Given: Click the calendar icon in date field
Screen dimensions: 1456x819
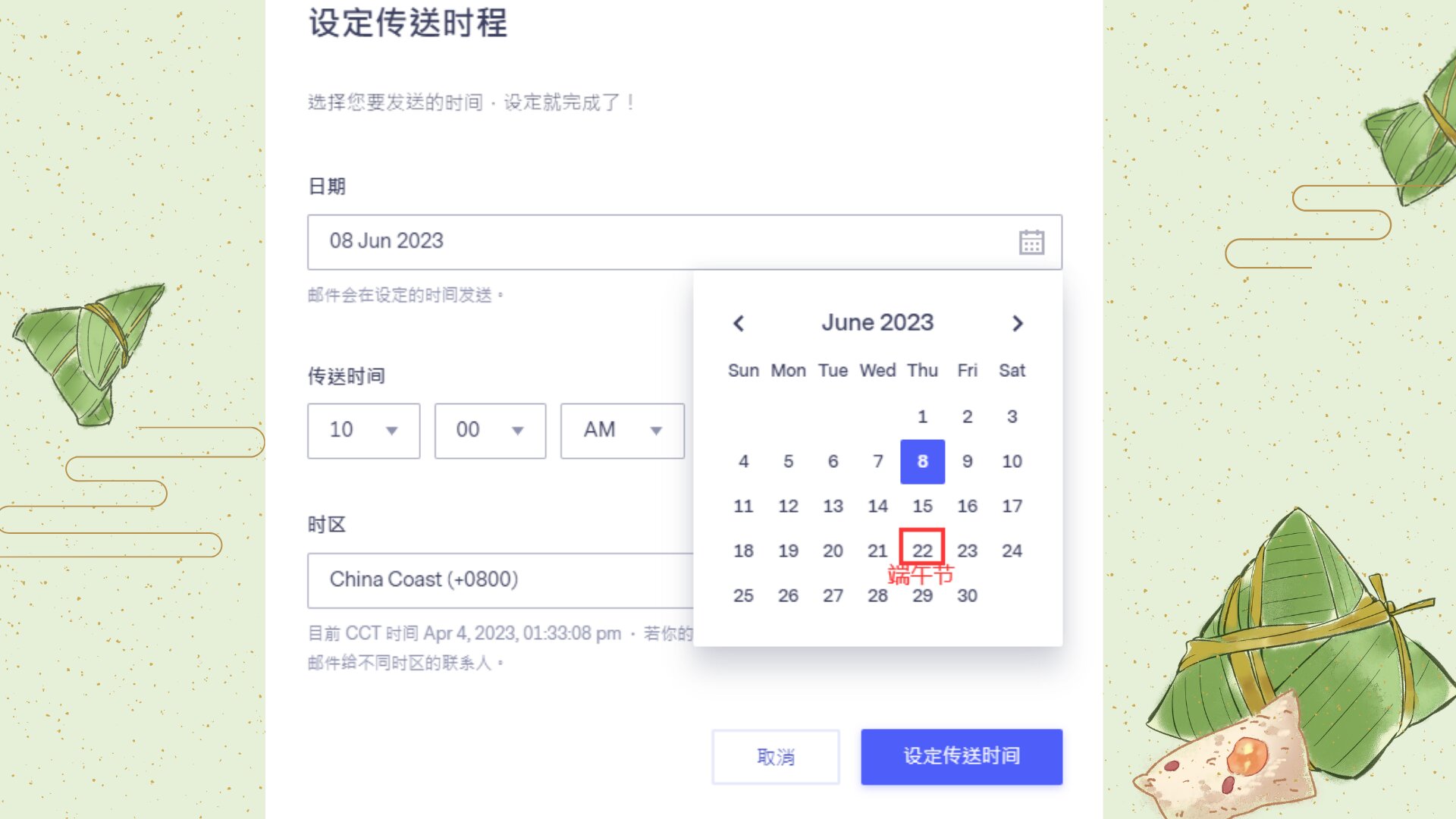Looking at the screenshot, I should (x=1031, y=242).
